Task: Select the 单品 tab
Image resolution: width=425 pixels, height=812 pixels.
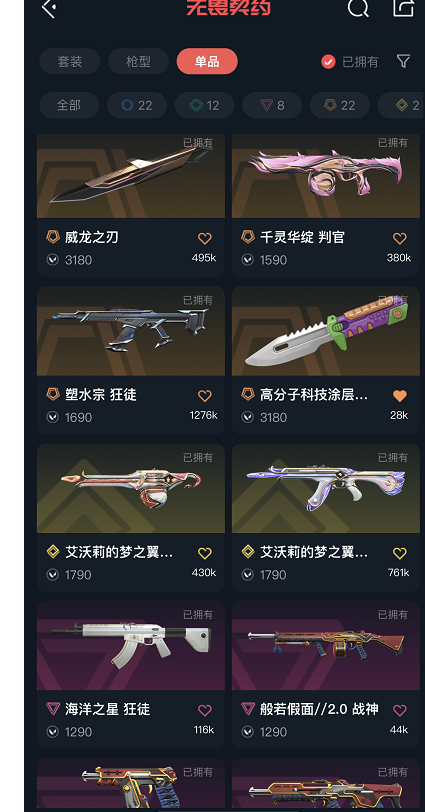Action: [x=207, y=62]
